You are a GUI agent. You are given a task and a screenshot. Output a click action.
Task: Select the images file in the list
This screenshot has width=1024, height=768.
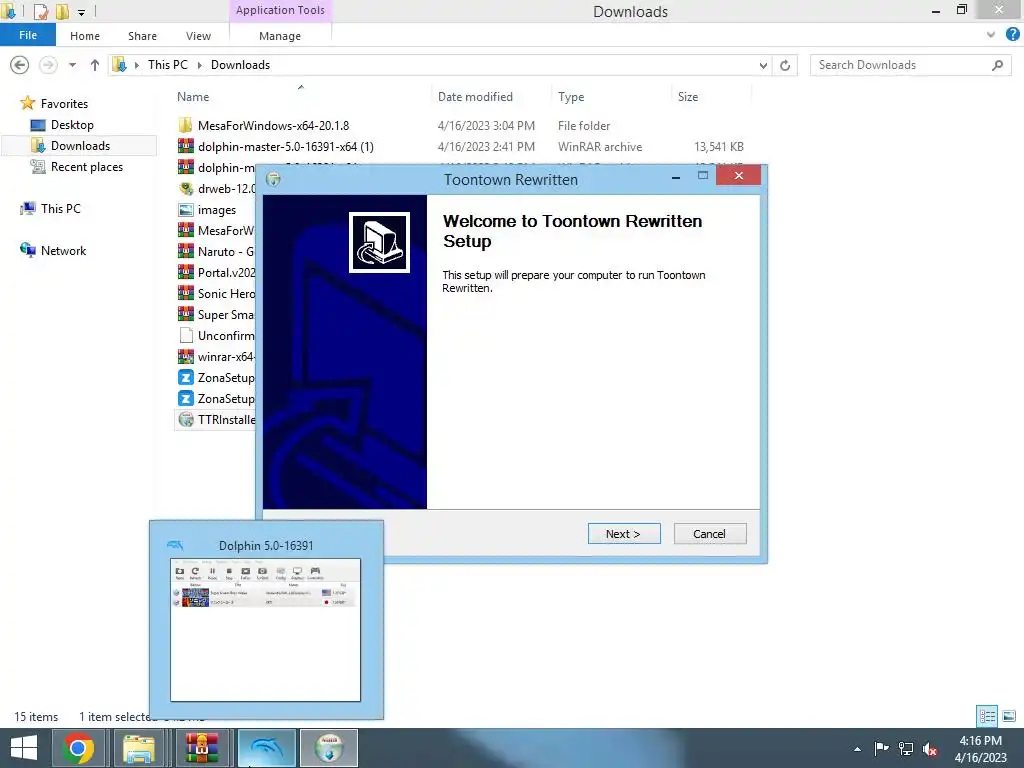[217, 210]
